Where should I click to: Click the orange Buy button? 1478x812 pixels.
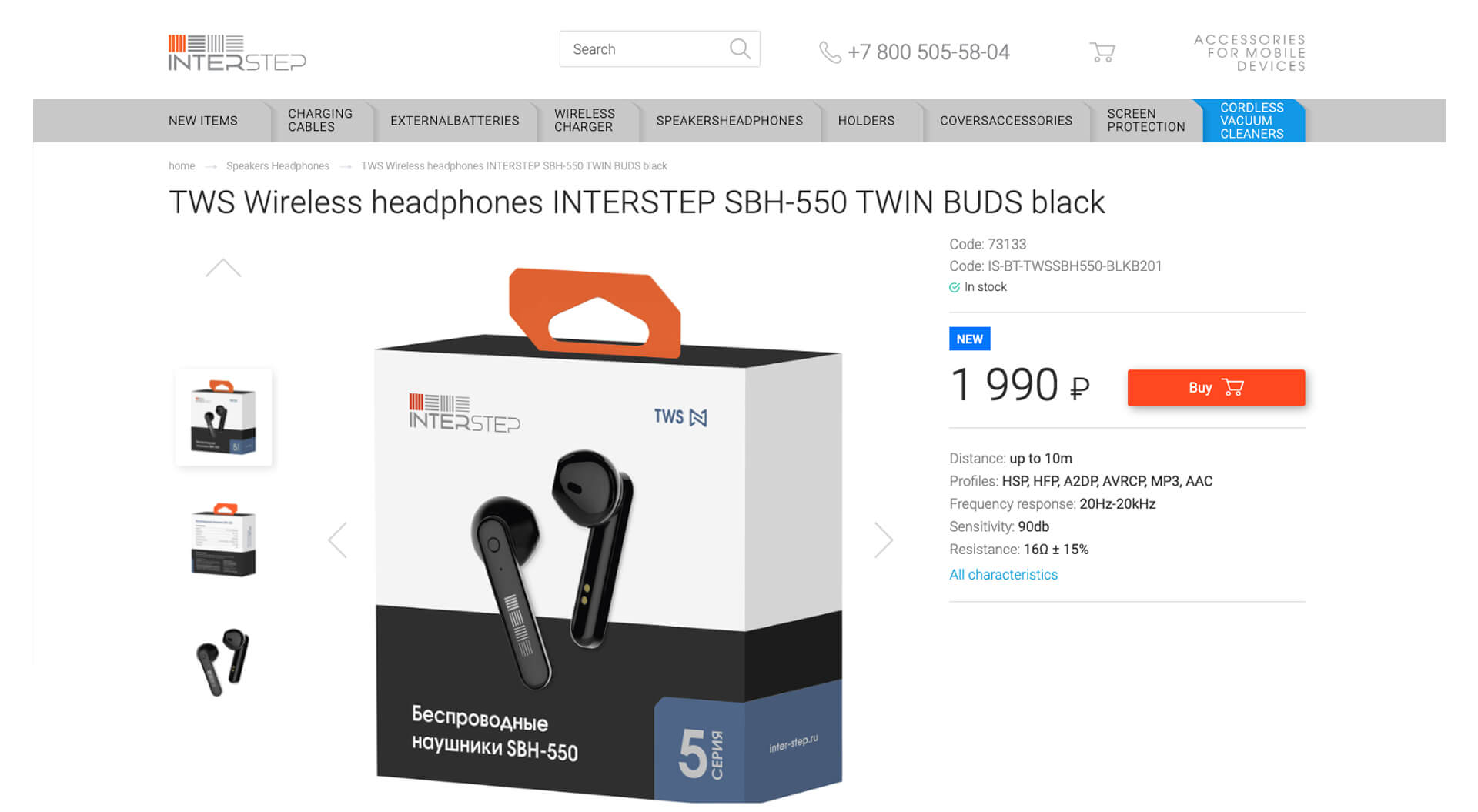[x=1216, y=388]
